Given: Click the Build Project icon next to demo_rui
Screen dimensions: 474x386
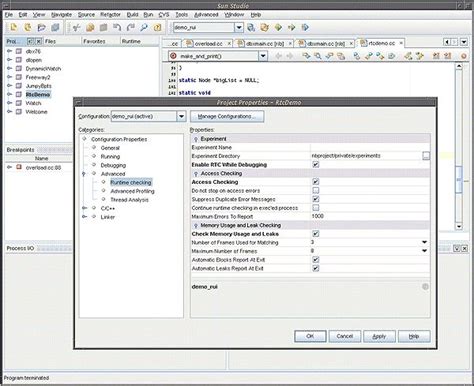Looking at the screenshot, I should pos(251,27).
